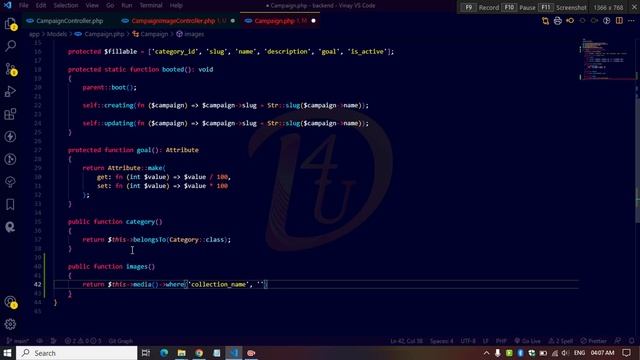This screenshot has width=640, height=360.
Task: Open File Explorer from taskbar
Action: 182,353
